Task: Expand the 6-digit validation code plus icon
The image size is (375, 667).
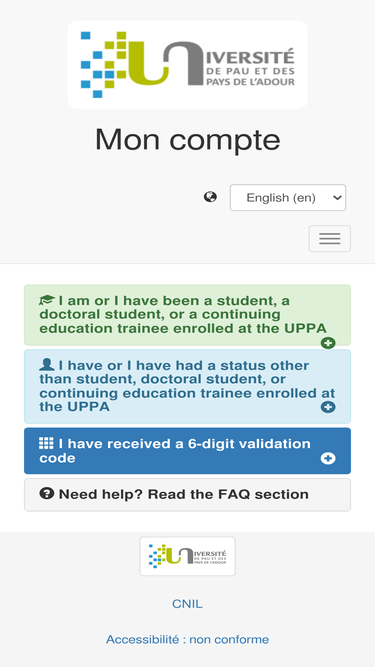Action: click(x=328, y=458)
